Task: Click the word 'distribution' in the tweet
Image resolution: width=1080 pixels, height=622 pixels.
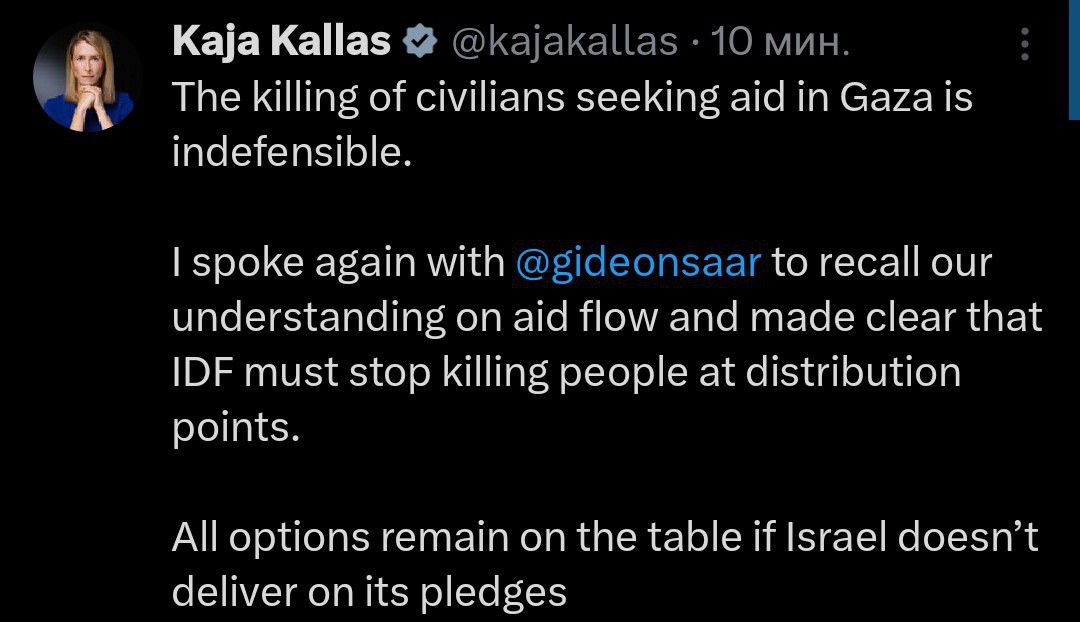Action: tap(853, 372)
